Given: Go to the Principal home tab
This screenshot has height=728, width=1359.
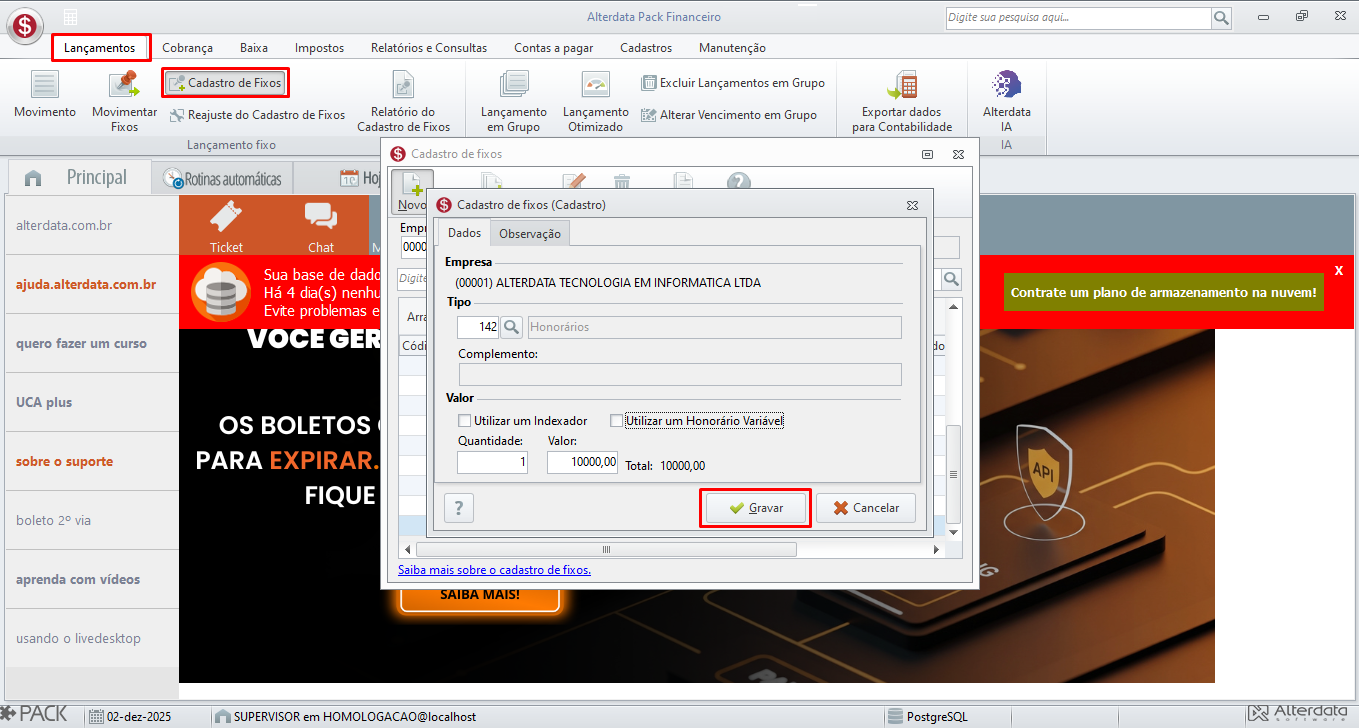Looking at the screenshot, I should (x=78, y=178).
